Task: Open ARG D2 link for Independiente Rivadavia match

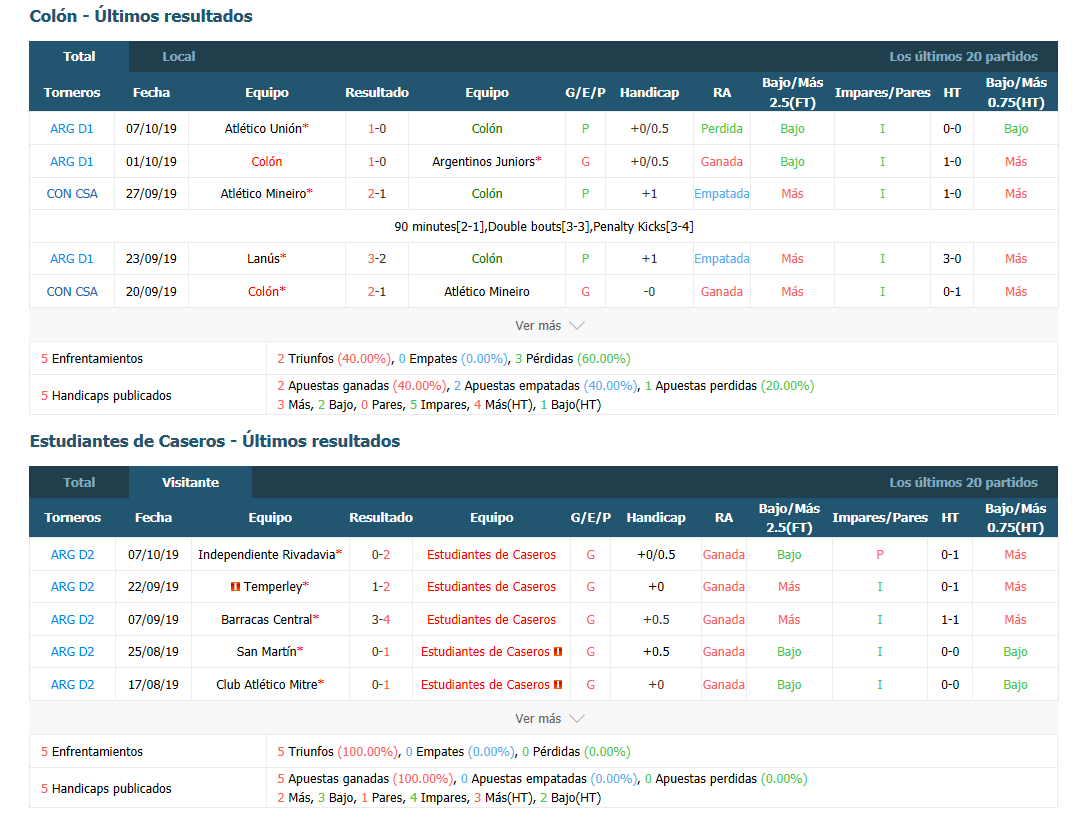Action: point(73,554)
